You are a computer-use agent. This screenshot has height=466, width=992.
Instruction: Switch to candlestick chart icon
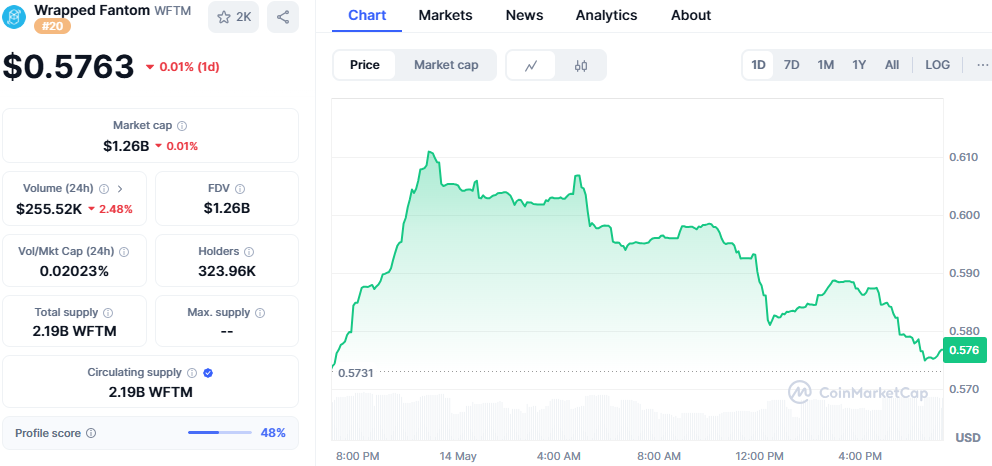point(581,65)
